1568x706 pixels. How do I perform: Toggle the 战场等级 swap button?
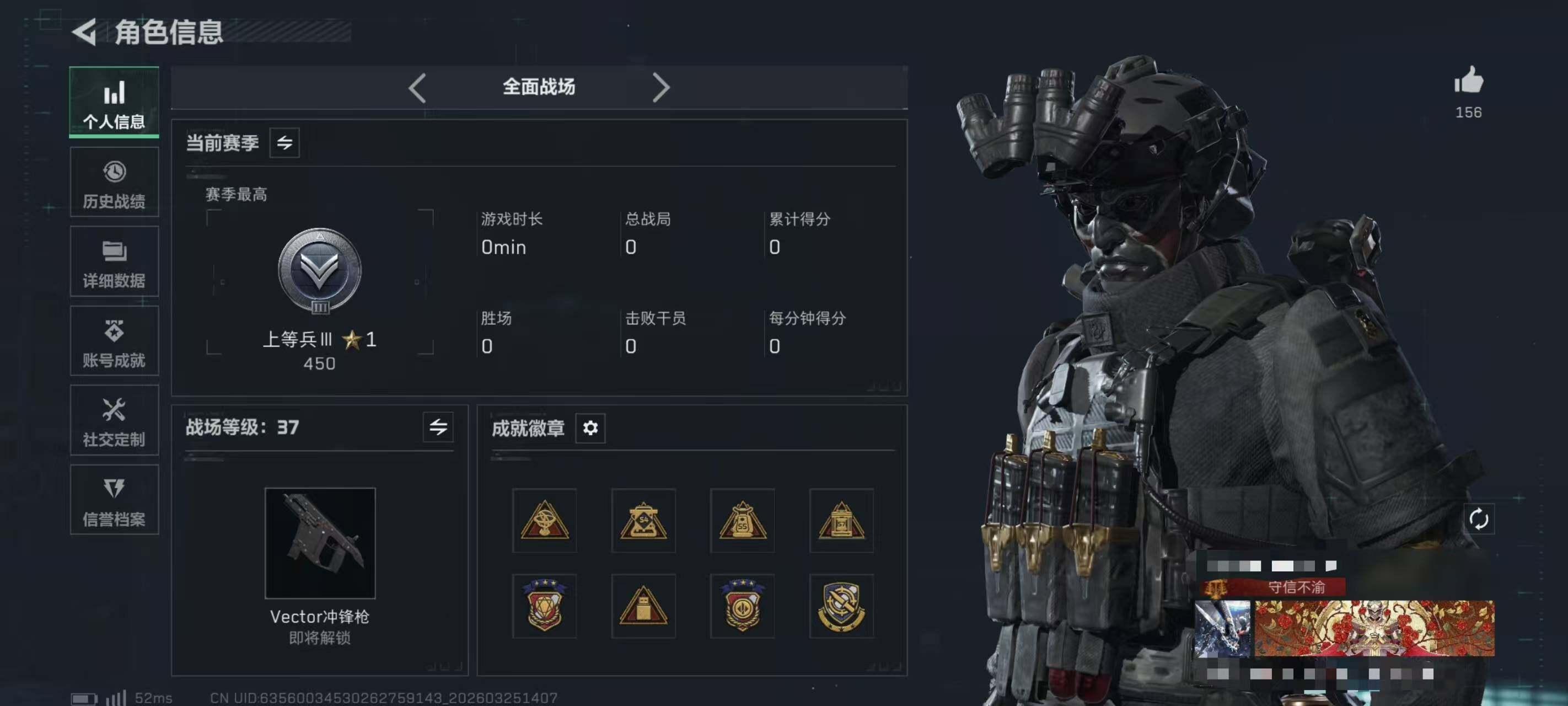(438, 427)
